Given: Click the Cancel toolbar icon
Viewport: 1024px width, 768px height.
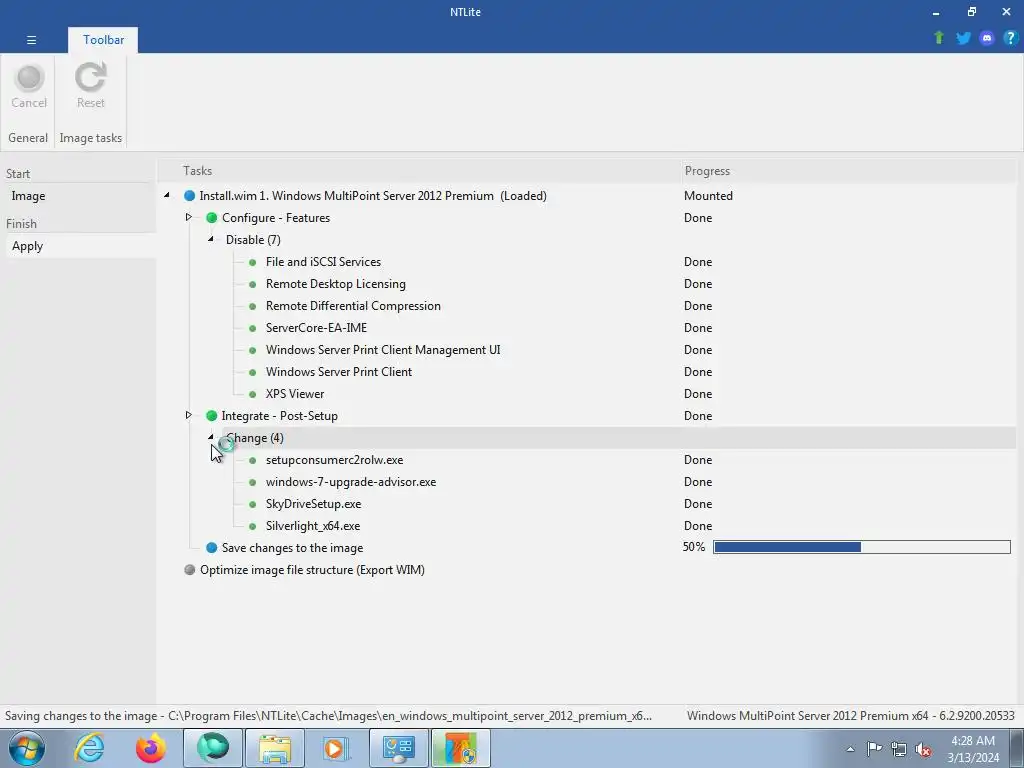Looking at the screenshot, I should (29, 86).
